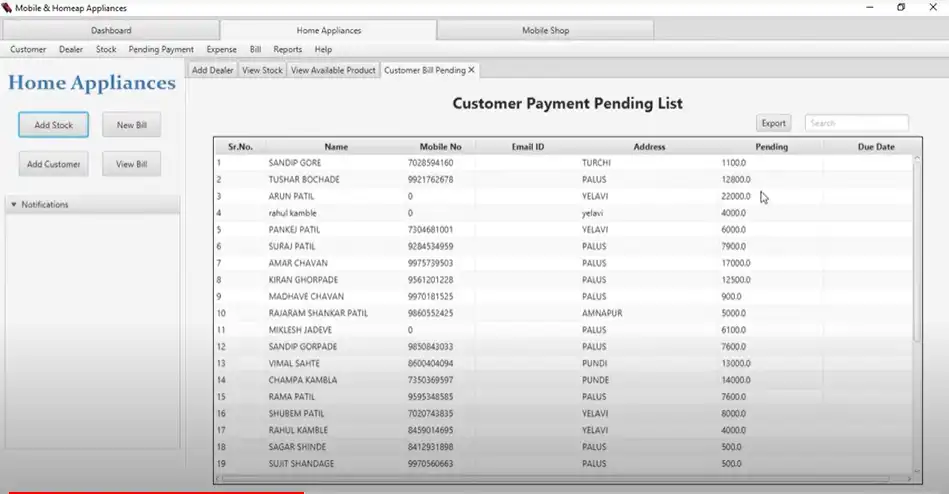Switch to the Mobile Shop tab
Viewport: 949px width, 494px height.
(545, 30)
